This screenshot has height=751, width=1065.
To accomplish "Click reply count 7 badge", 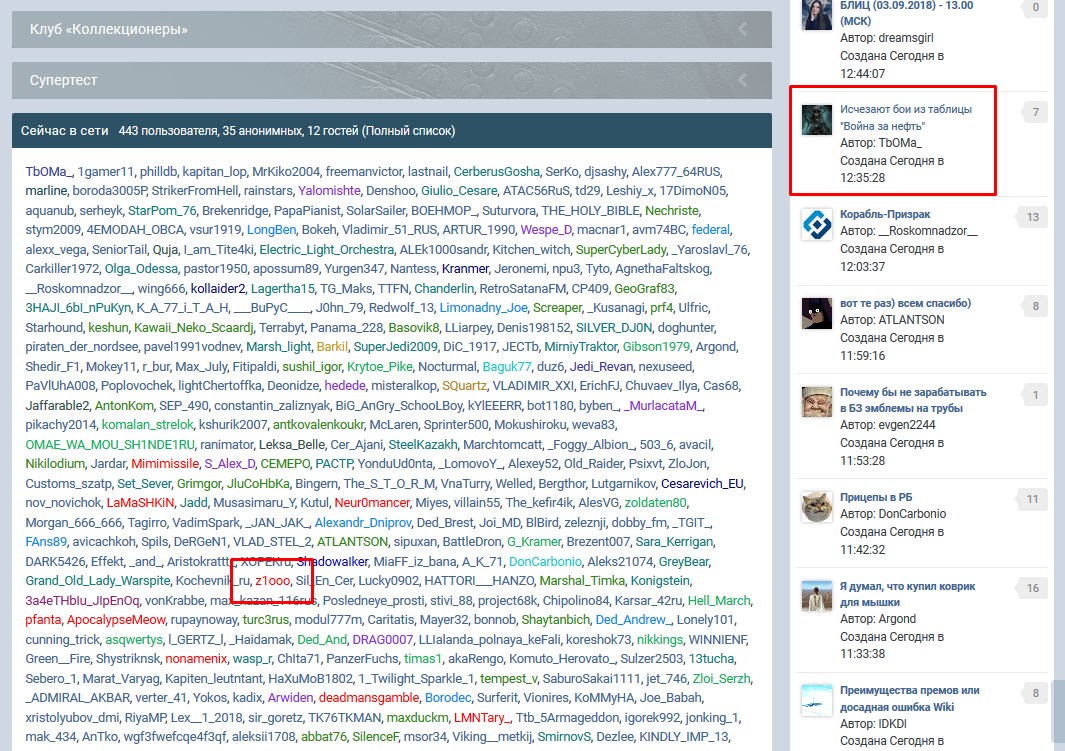I will (1035, 112).
